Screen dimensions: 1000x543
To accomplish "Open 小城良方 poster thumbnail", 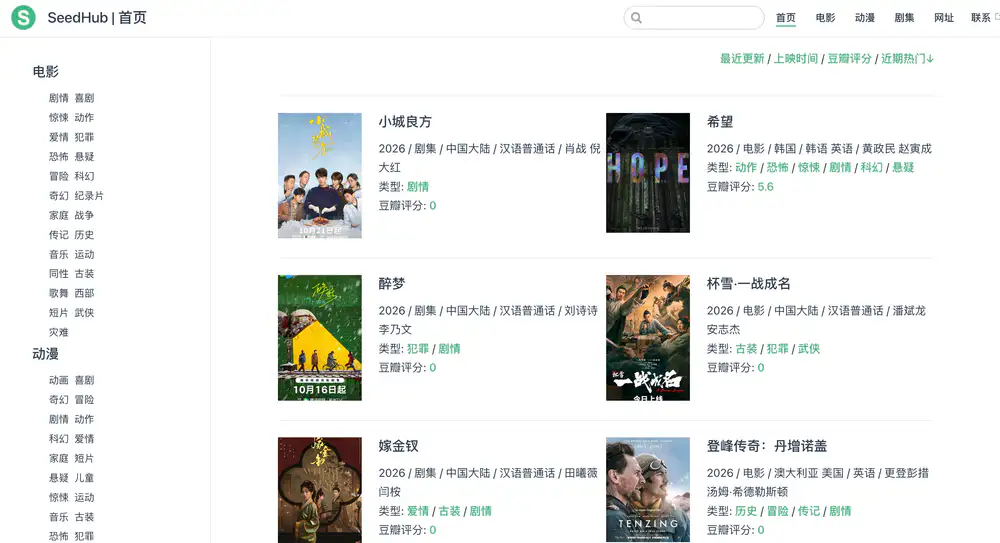I will pos(320,175).
